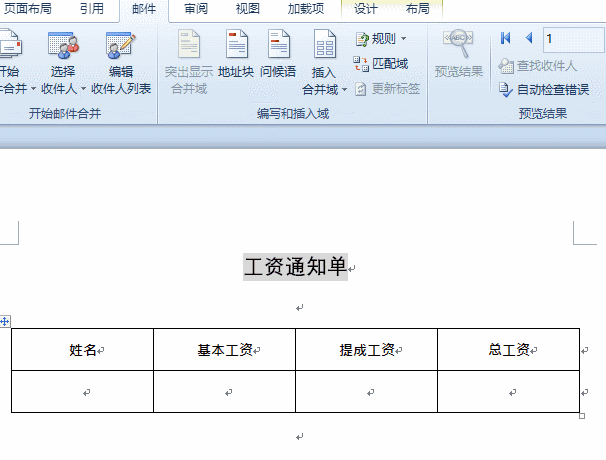606x460 pixels.
Task: Expand the 插入合并域 dropdown
Action: pyautogui.click(x=324, y=89)
